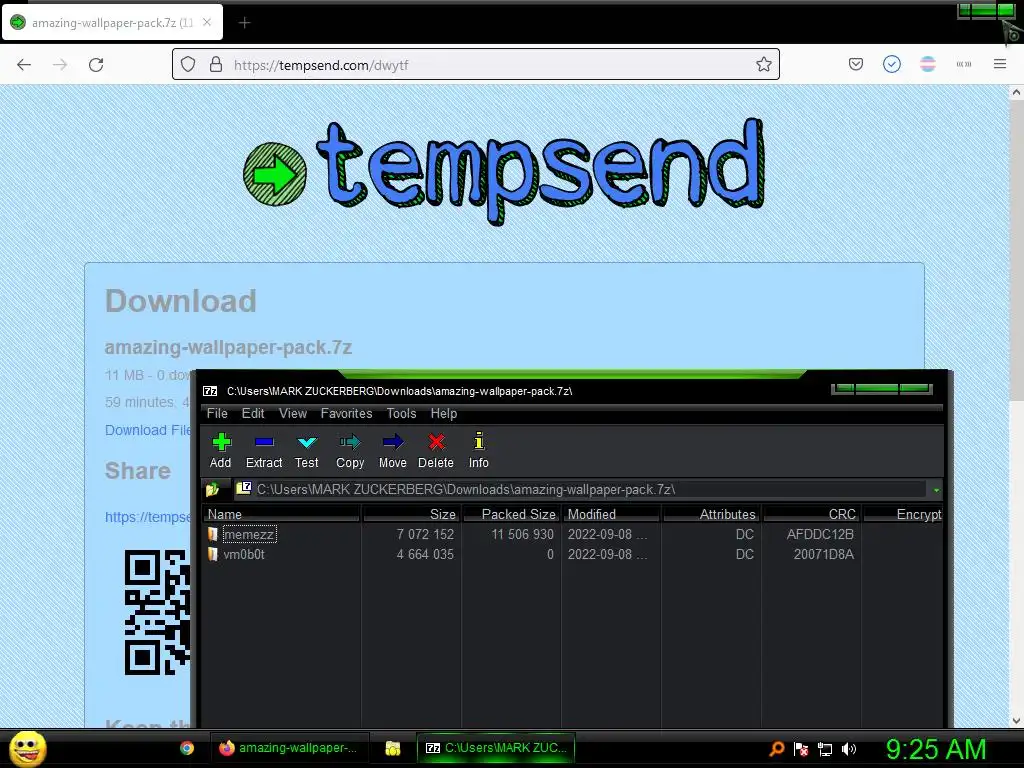Screen dimensions: 1024x768
Task: Go back in Firefox
Action: pyautogui.click(x=24, y=65)
